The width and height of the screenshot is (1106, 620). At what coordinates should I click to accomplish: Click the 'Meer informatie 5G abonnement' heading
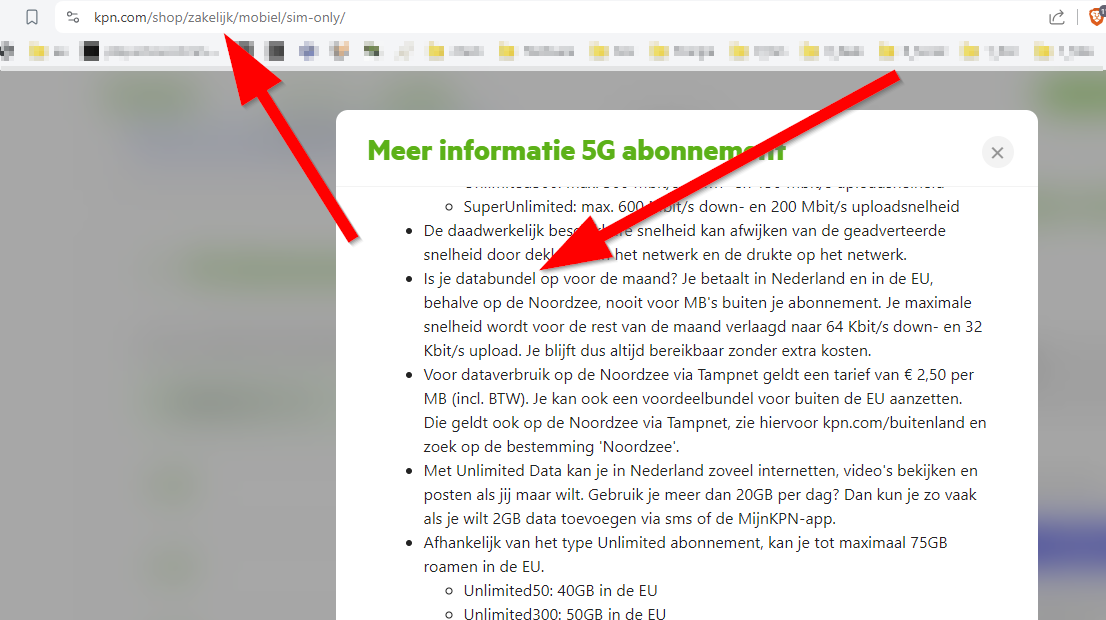(x=576, y=150)
